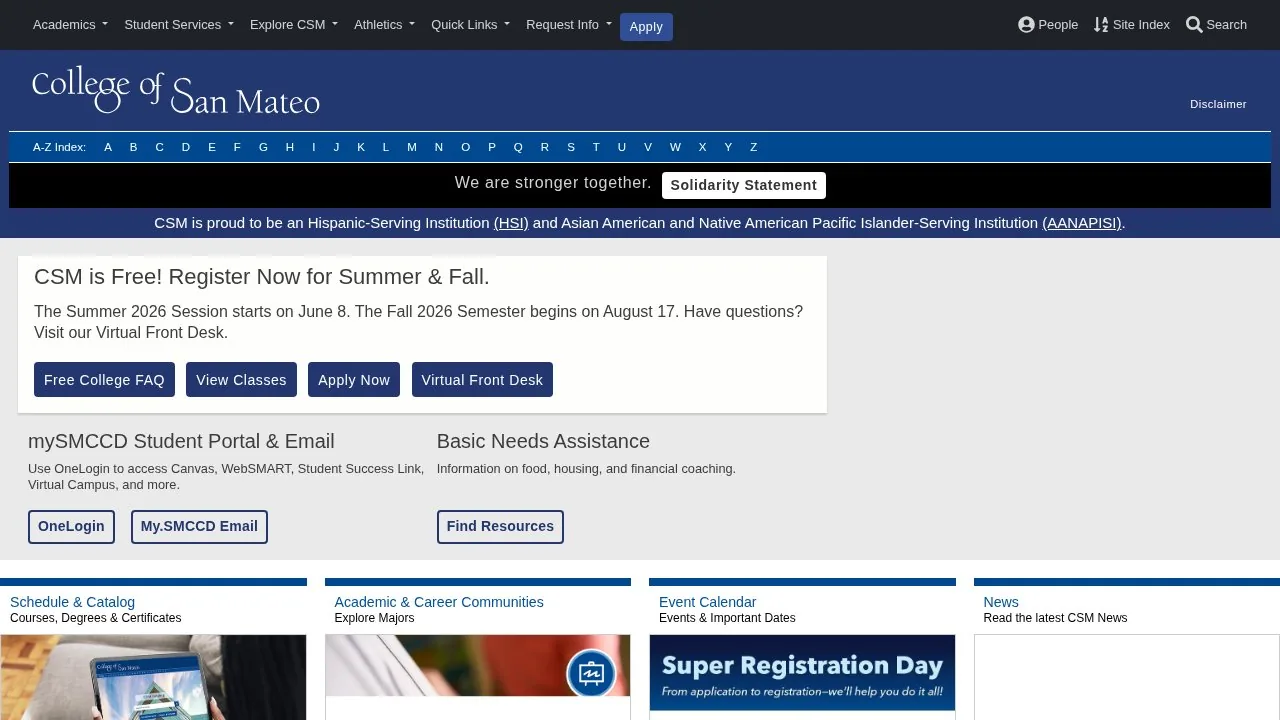Select letter Z in the A-Z Index
The width and height of the screenshot is (1280, 720).
[x=754, y=147]
